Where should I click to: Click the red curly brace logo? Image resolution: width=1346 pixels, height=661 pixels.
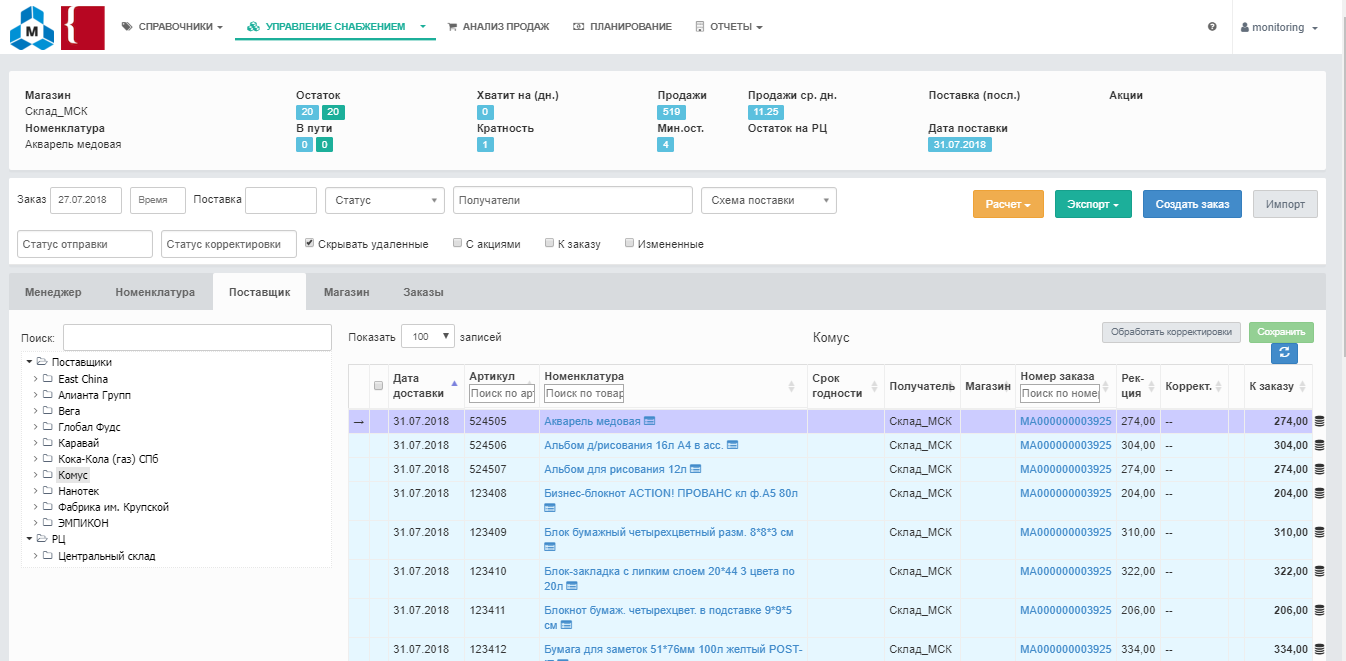point(82,27)
